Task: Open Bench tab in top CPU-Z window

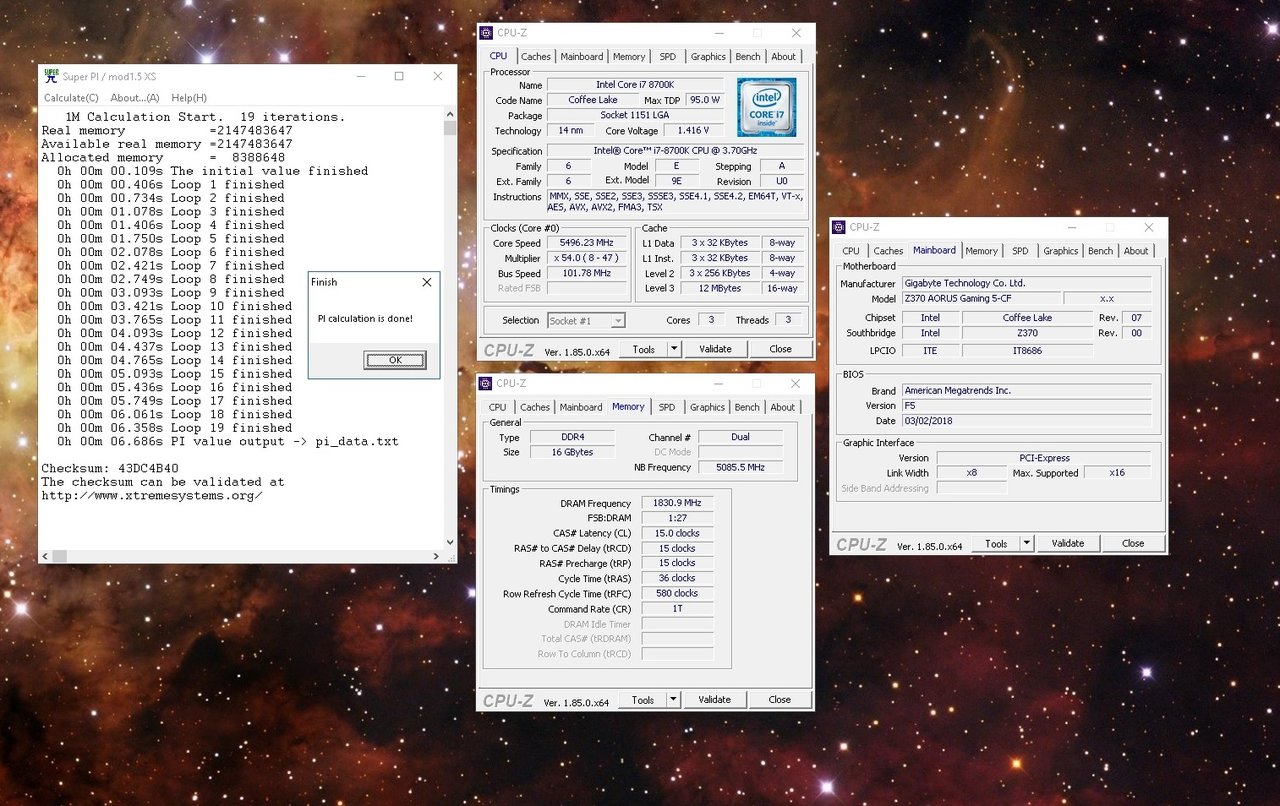Action: click(748, 57)
